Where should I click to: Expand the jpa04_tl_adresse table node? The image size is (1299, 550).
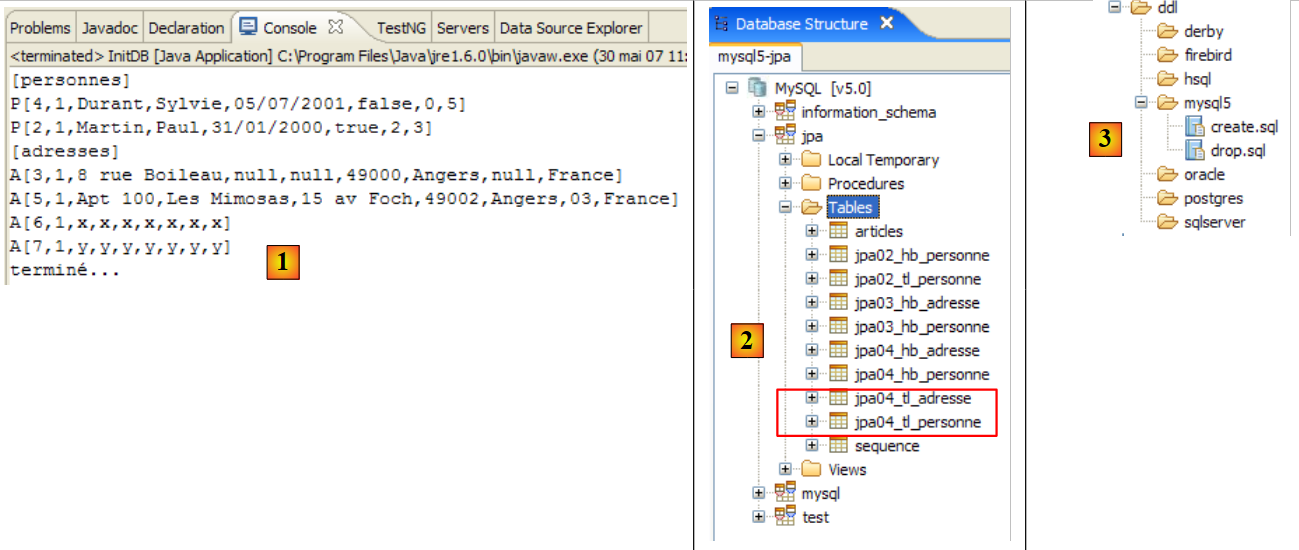point(813,398)
